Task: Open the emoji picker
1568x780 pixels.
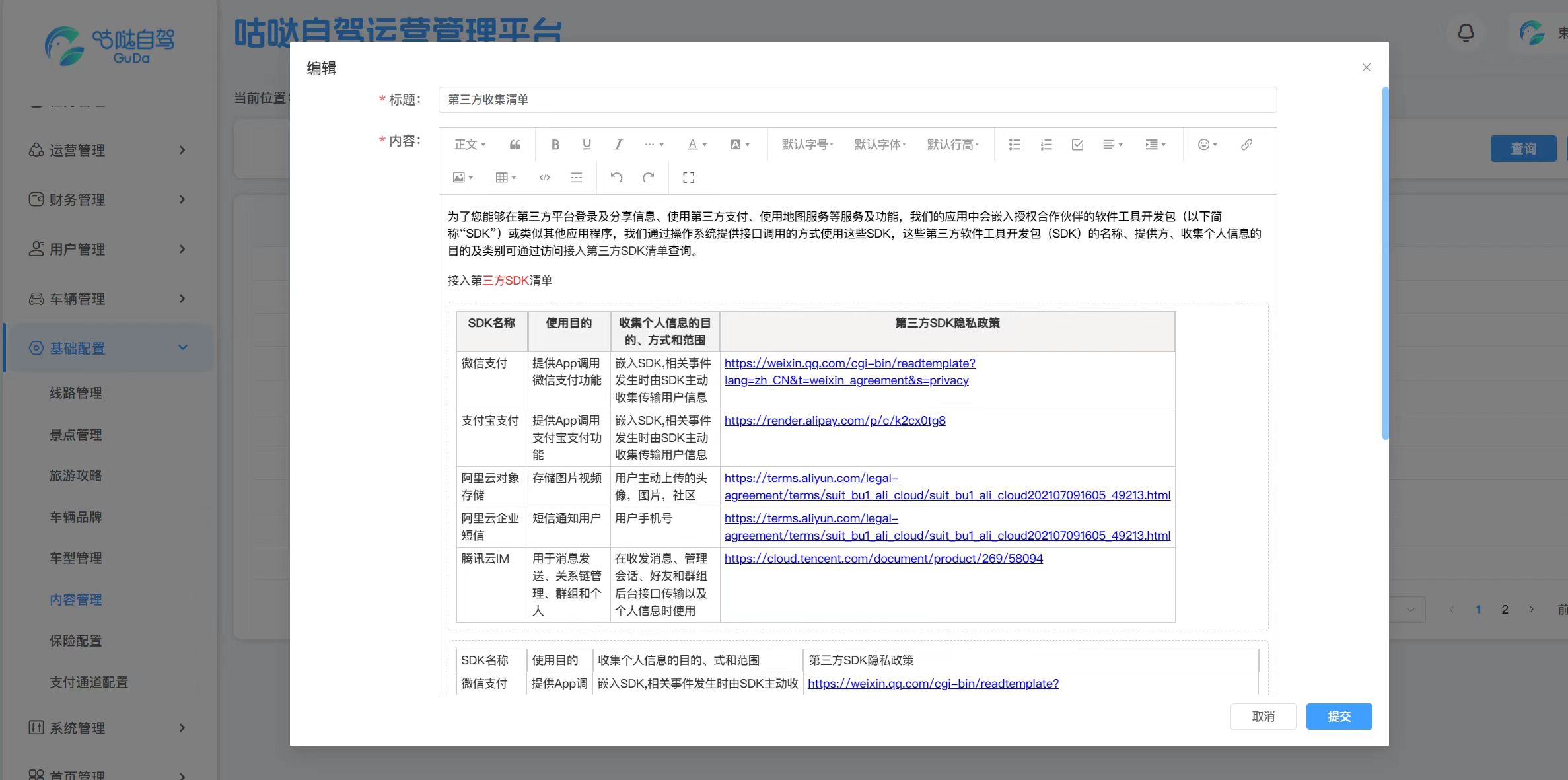Action: pyautogui.click(x=1207, y=145)
